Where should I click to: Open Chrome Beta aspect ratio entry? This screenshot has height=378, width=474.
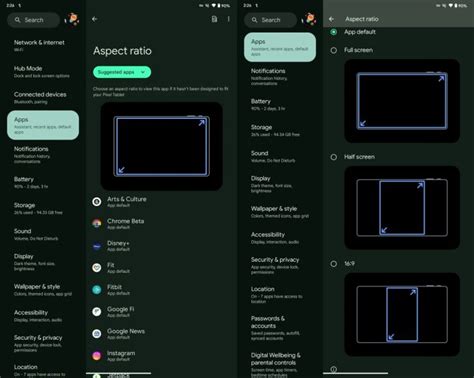162,224
